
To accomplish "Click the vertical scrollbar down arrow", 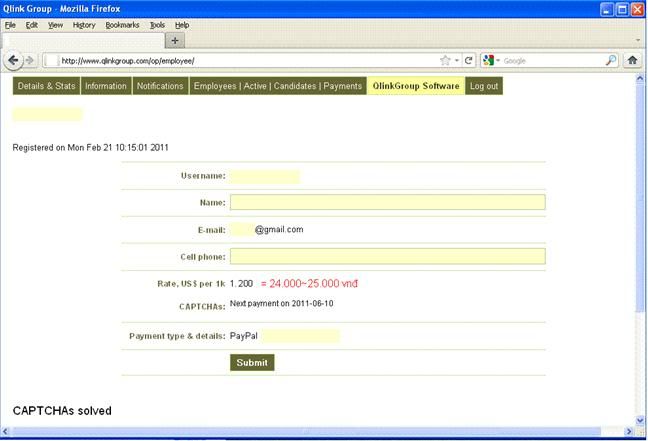I will click(640, 421).
